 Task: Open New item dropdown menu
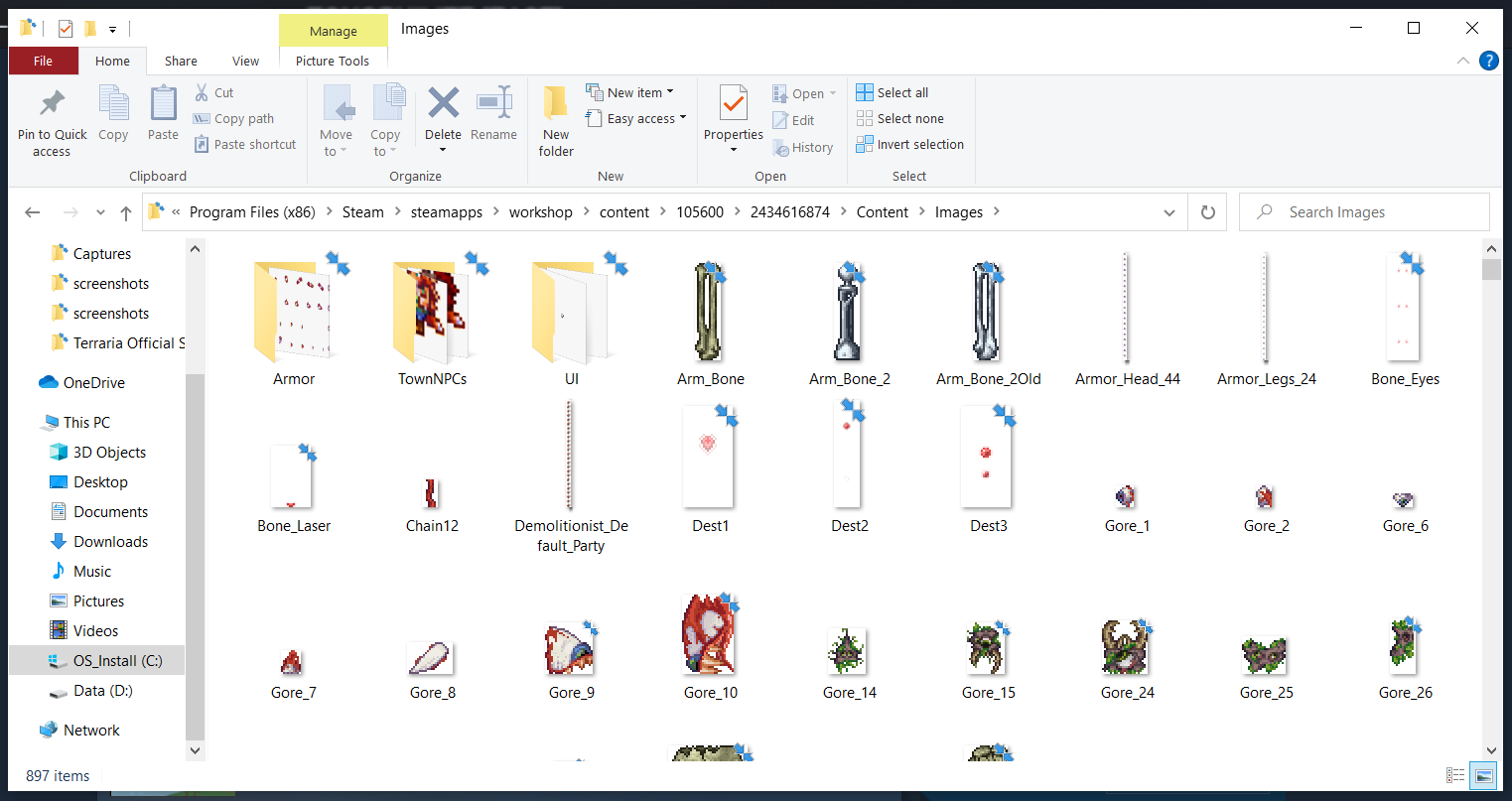pos(629,92)
